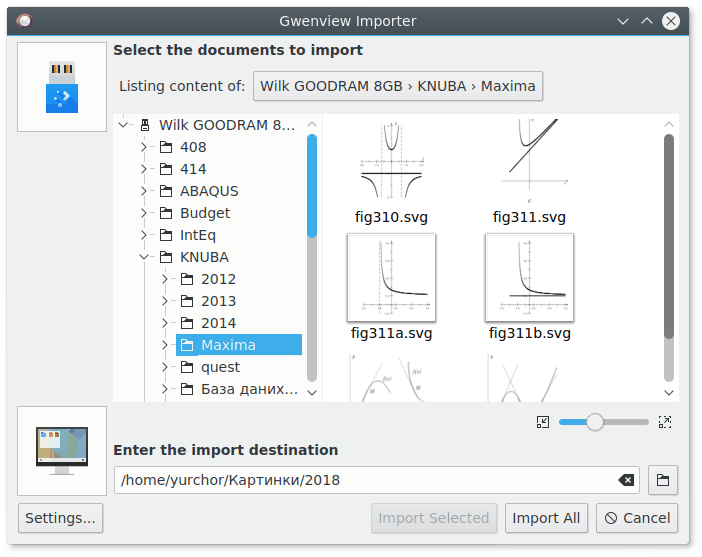Collapse Wilk GOODRAM device tree
The width and height of the screenshot is (702, 557).
(x=123, y=125)
